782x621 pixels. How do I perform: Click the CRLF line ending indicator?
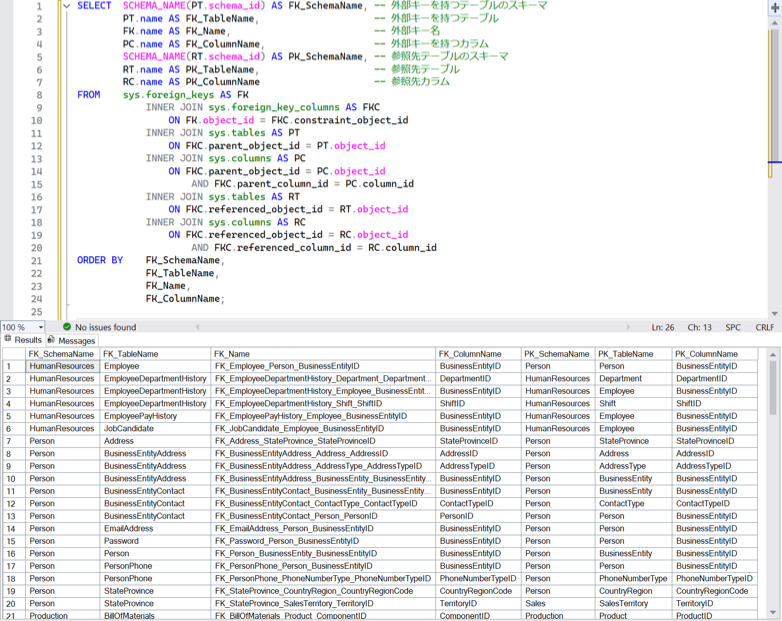pos(765,327)
